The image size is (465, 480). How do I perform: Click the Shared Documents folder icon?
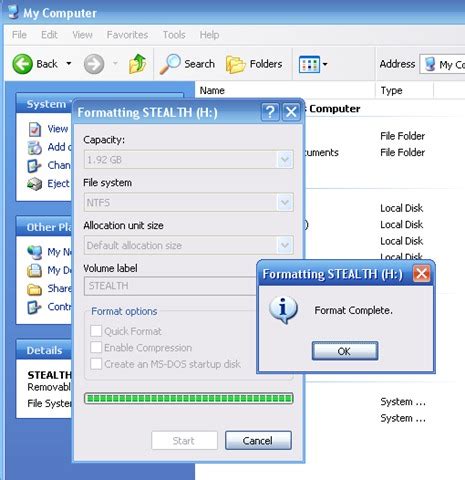[34, 289]
